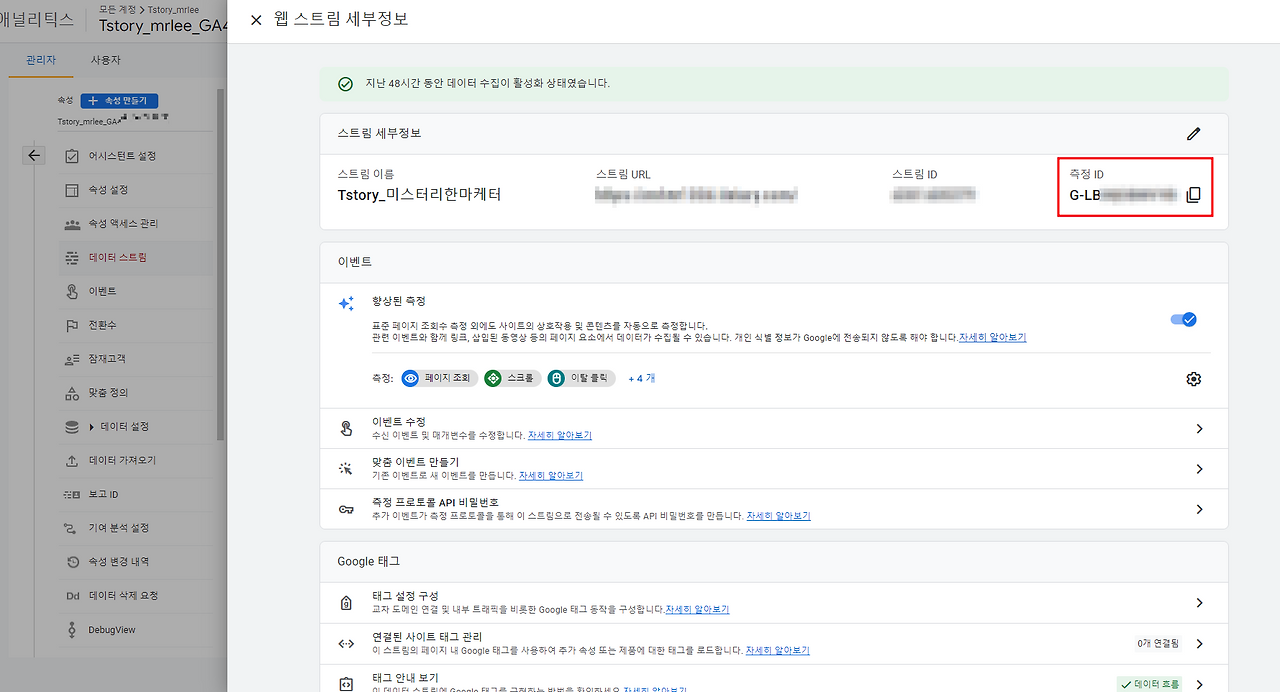The image size is (1280, 692).
Task: Click the 속성 만들기 button
Action: [119, 100]
